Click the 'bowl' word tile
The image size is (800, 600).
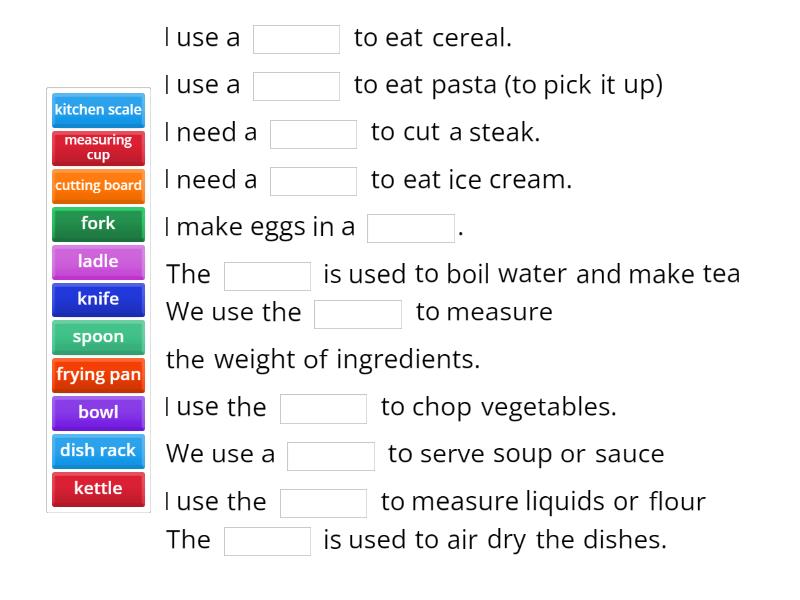point(97,413)
